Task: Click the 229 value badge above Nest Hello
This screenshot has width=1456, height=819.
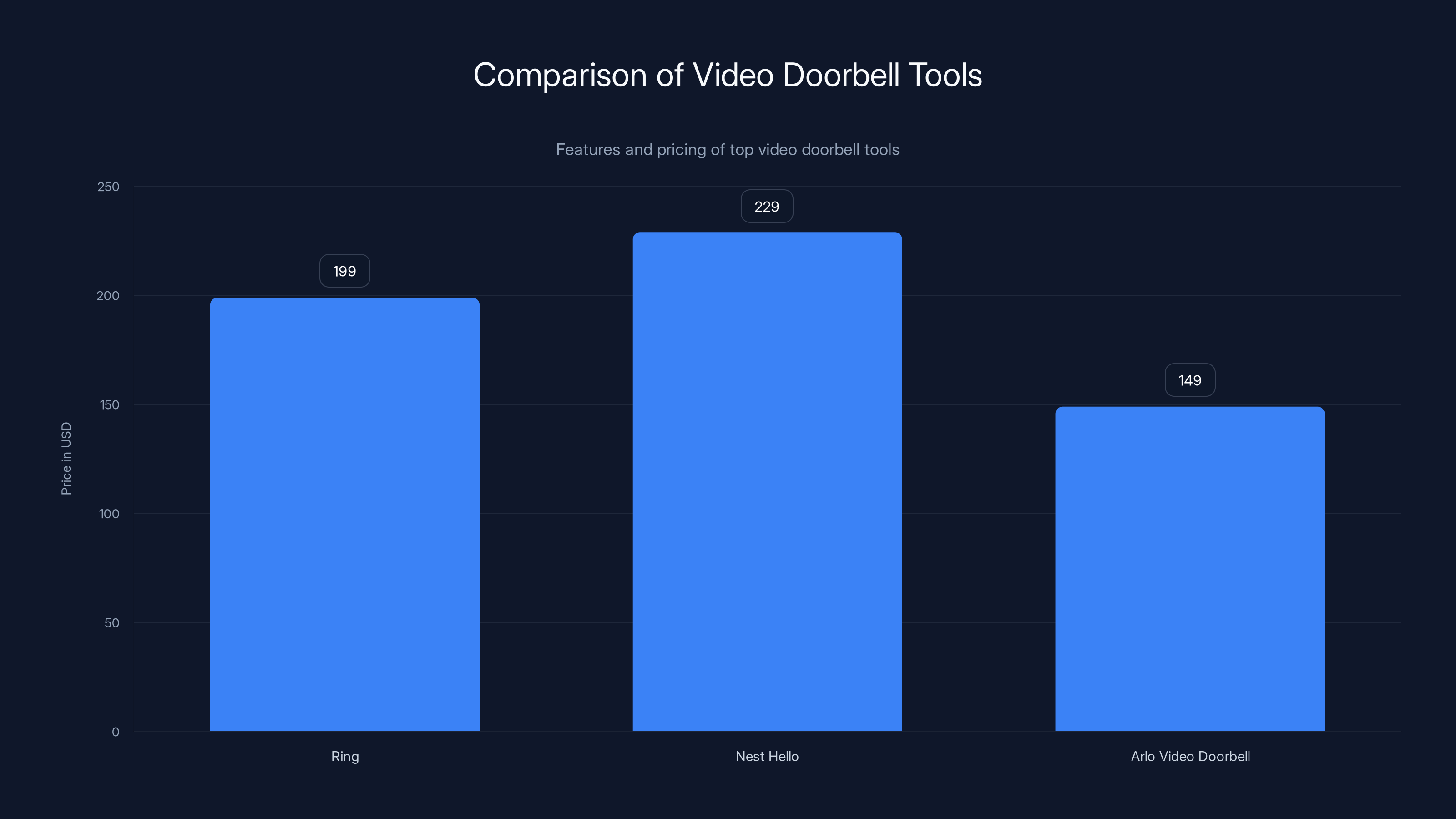Action: 766,206
